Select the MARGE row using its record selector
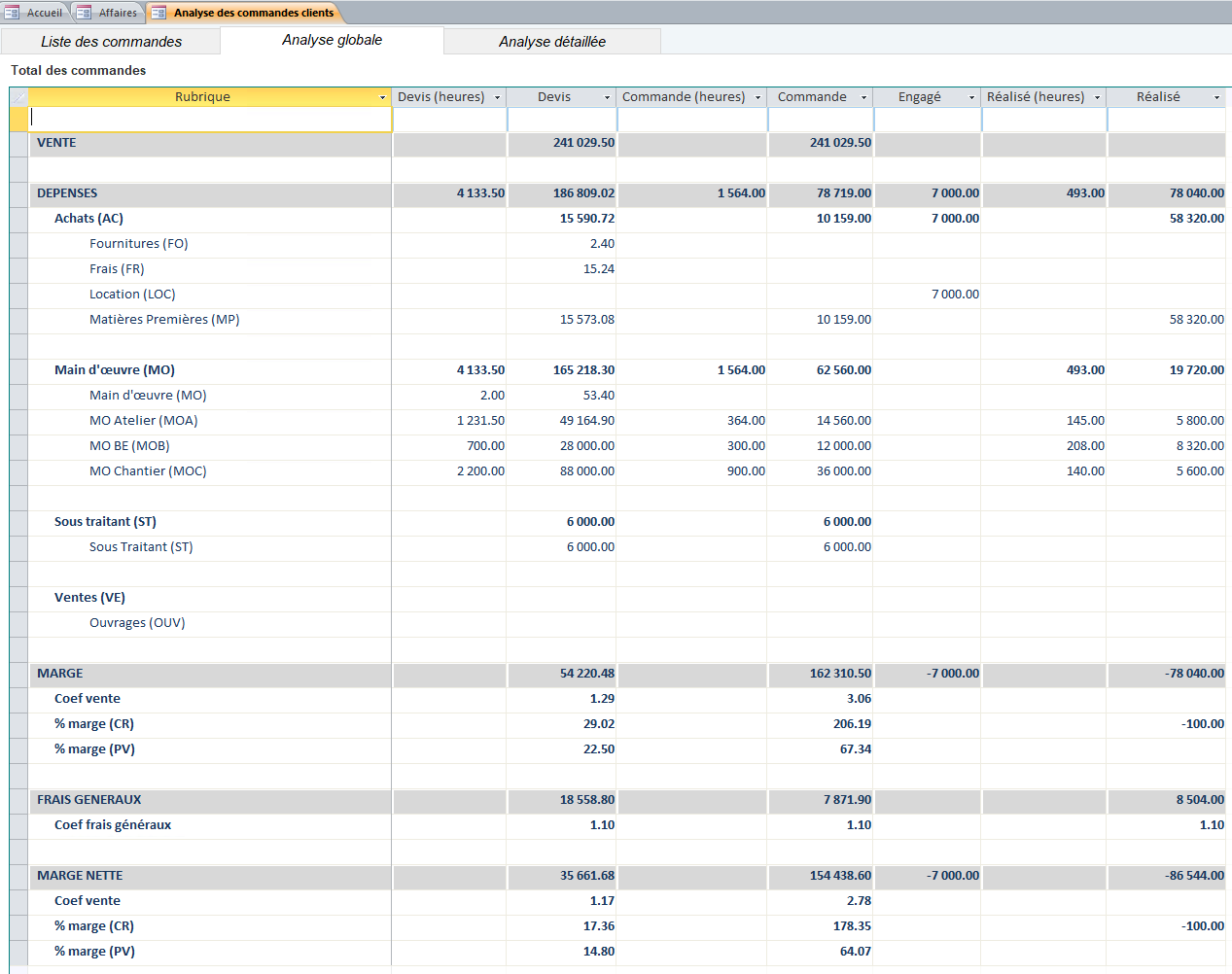The width and height of the screenshot is (1232, 974). tap(18, 673)
